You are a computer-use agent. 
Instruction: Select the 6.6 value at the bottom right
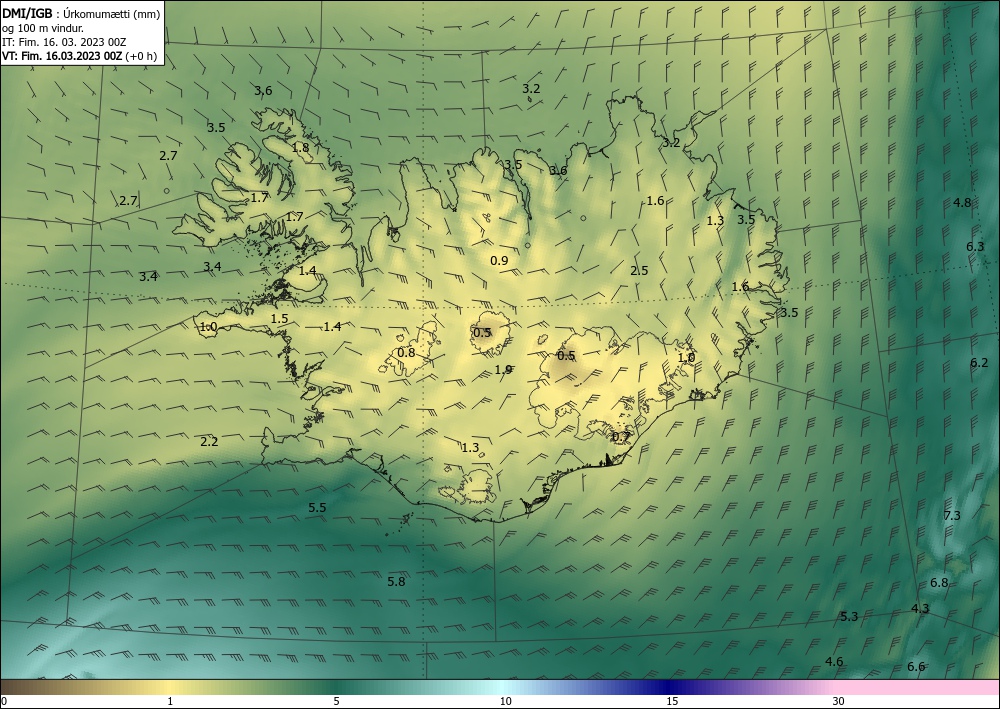point(916,666)
